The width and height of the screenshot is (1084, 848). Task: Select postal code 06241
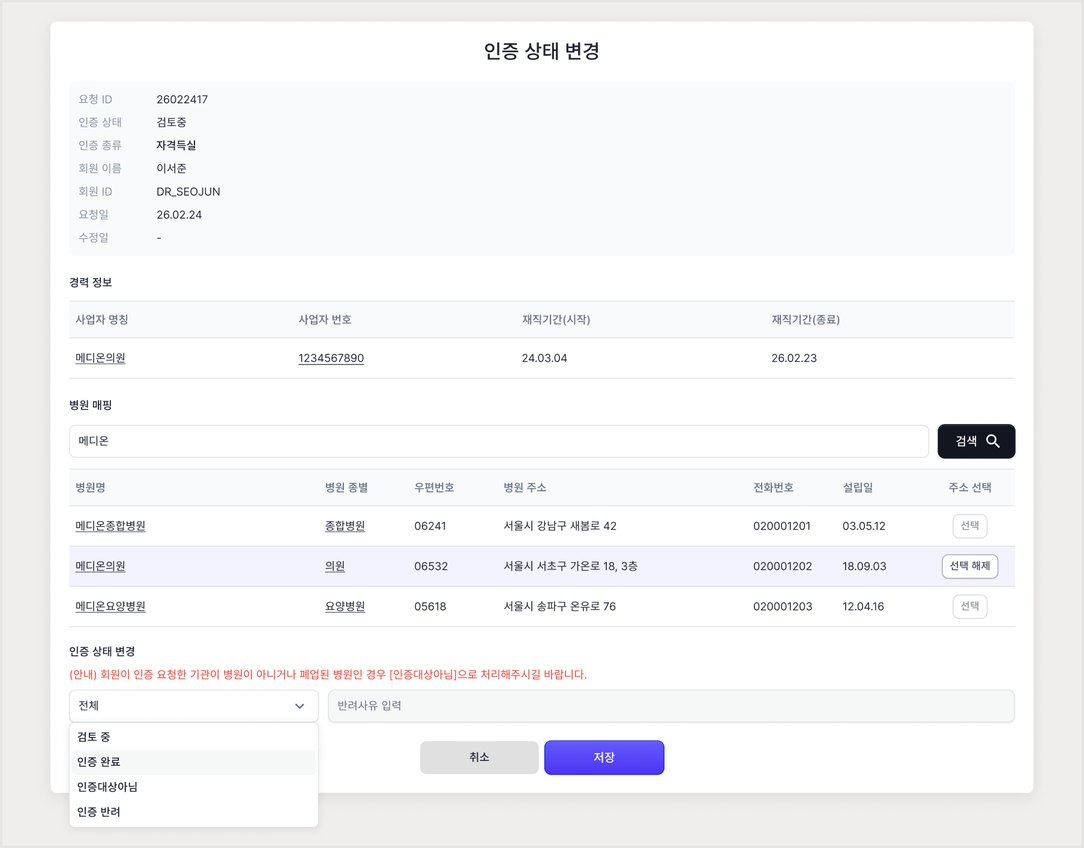[x=430, y=526]
